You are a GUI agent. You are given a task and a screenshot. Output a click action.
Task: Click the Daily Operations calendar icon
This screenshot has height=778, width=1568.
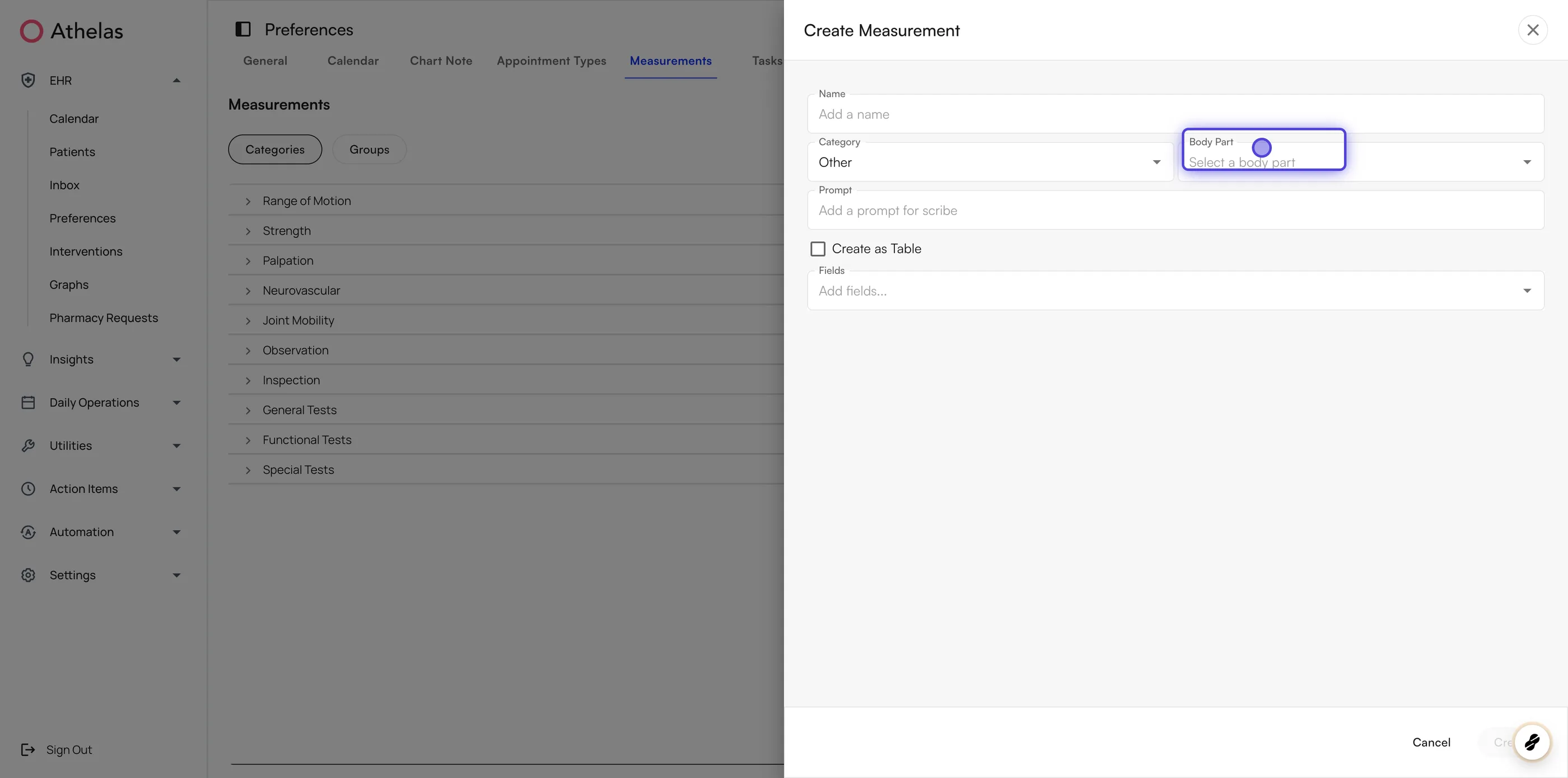tap(28, 402)
